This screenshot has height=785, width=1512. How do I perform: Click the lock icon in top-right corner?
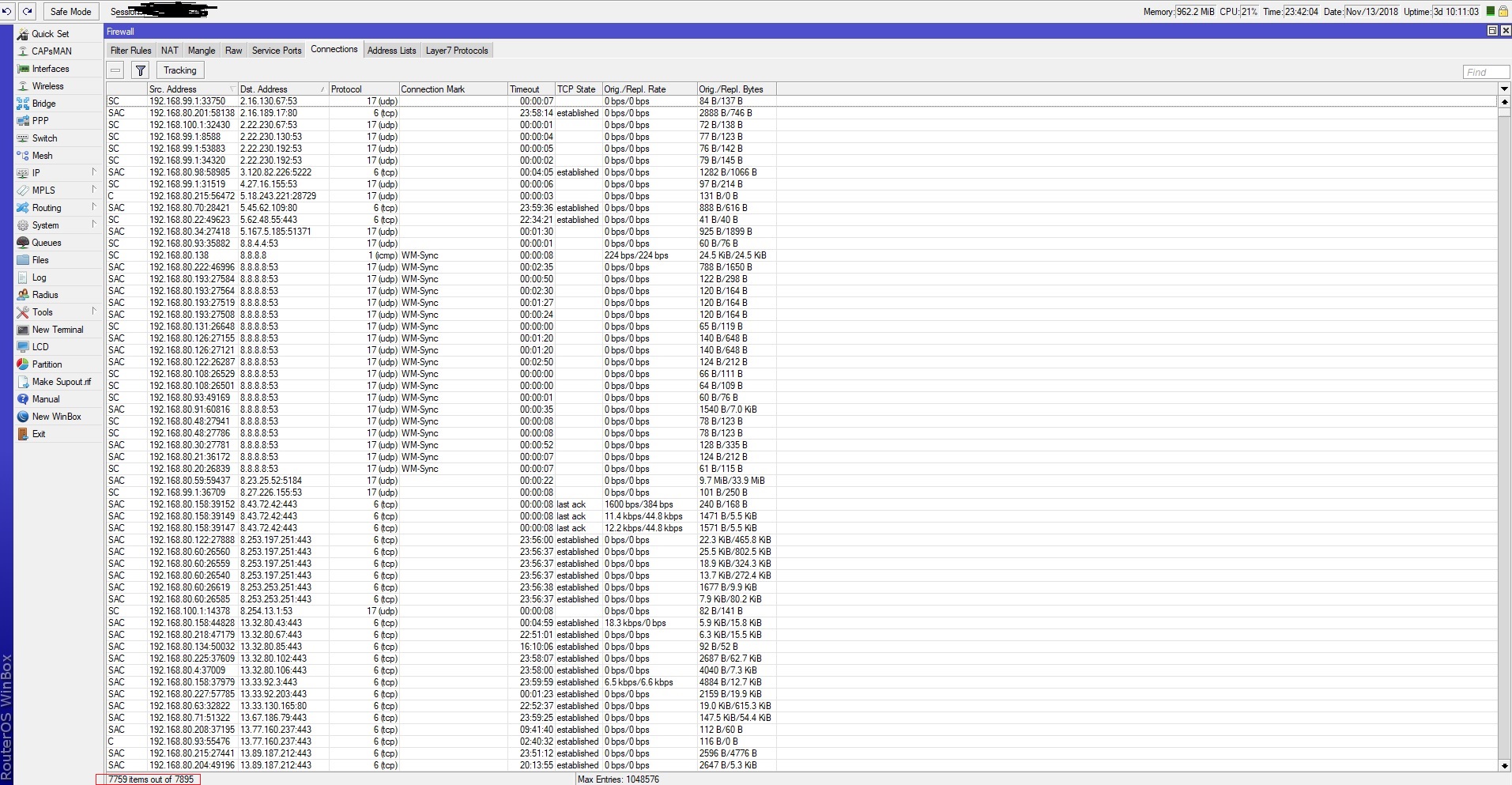(1503, 11)
